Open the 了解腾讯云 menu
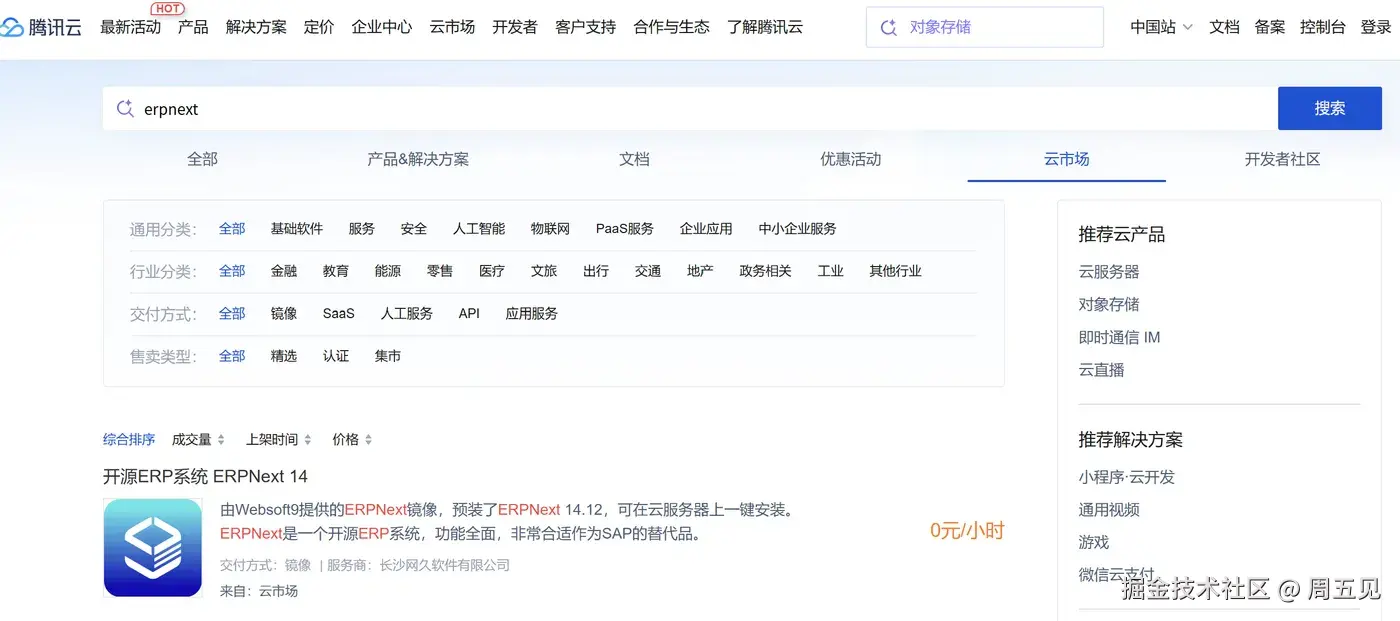This screenshot has height=621, width=1400. [765, 27]
